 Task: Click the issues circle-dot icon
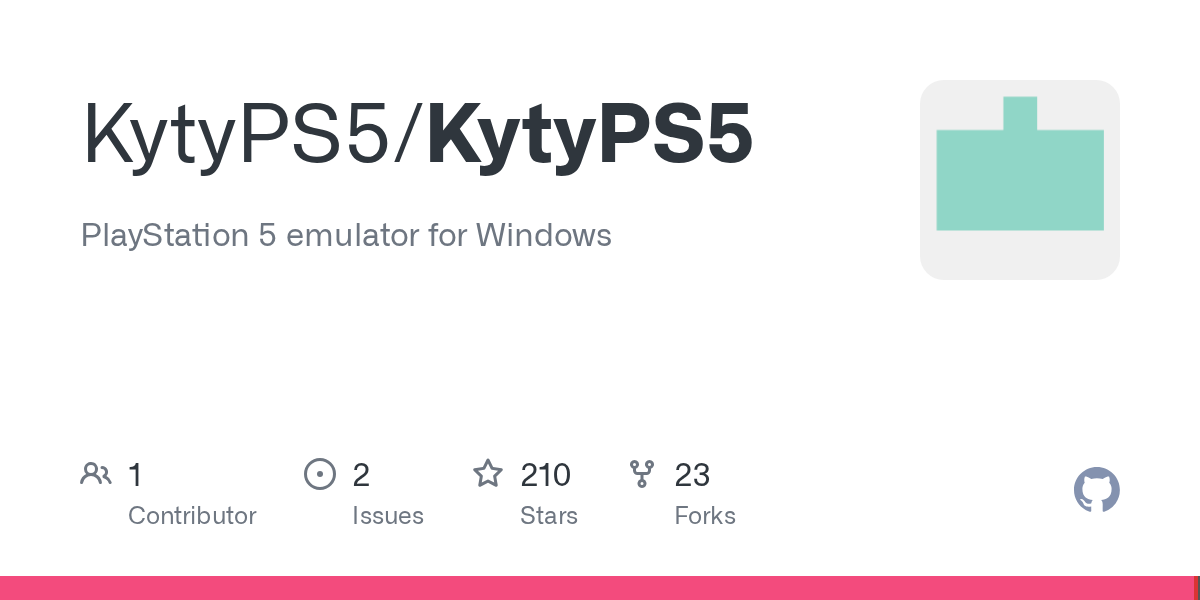tap(320, 474)
